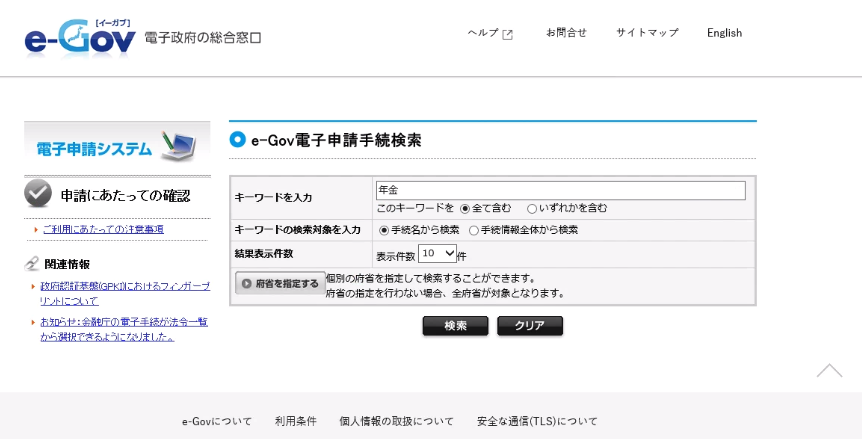Switch language to English
Viewport: 862px width, 439px height.
point(724,33)
